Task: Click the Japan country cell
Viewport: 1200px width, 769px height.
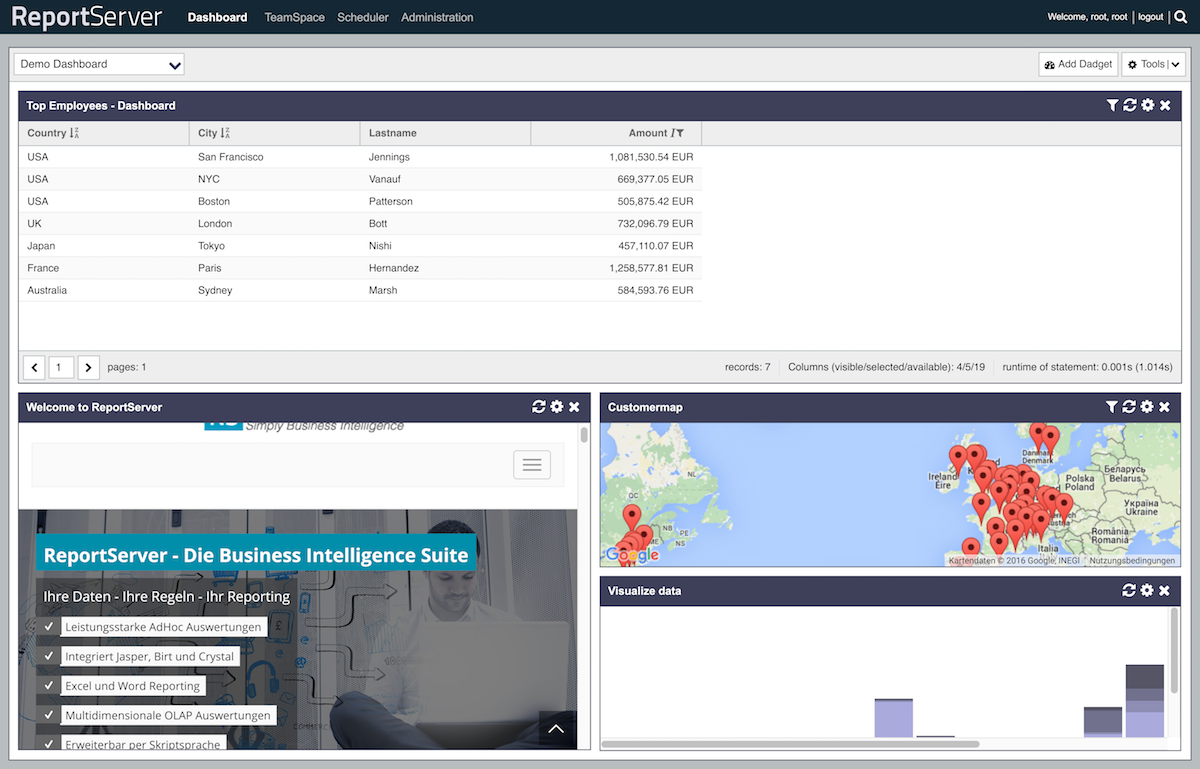Action: click(104, 246)
